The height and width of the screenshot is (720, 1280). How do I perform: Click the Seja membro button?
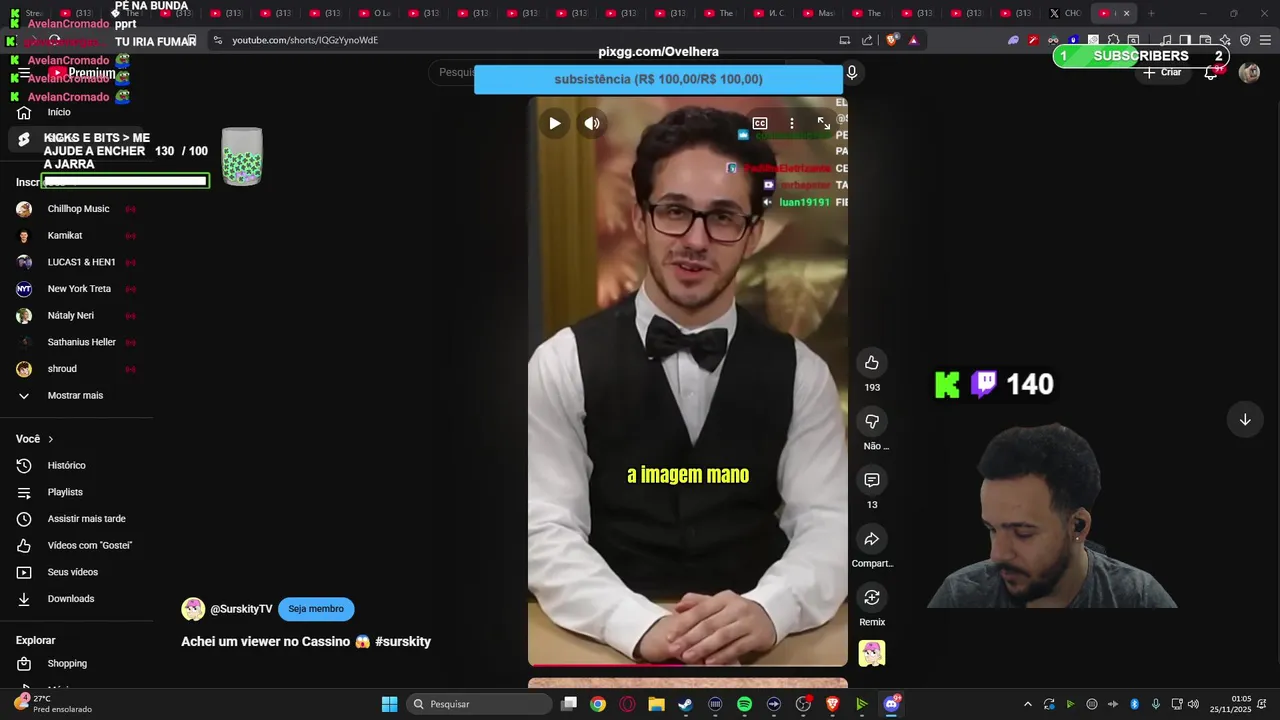(x=316, y=609)
